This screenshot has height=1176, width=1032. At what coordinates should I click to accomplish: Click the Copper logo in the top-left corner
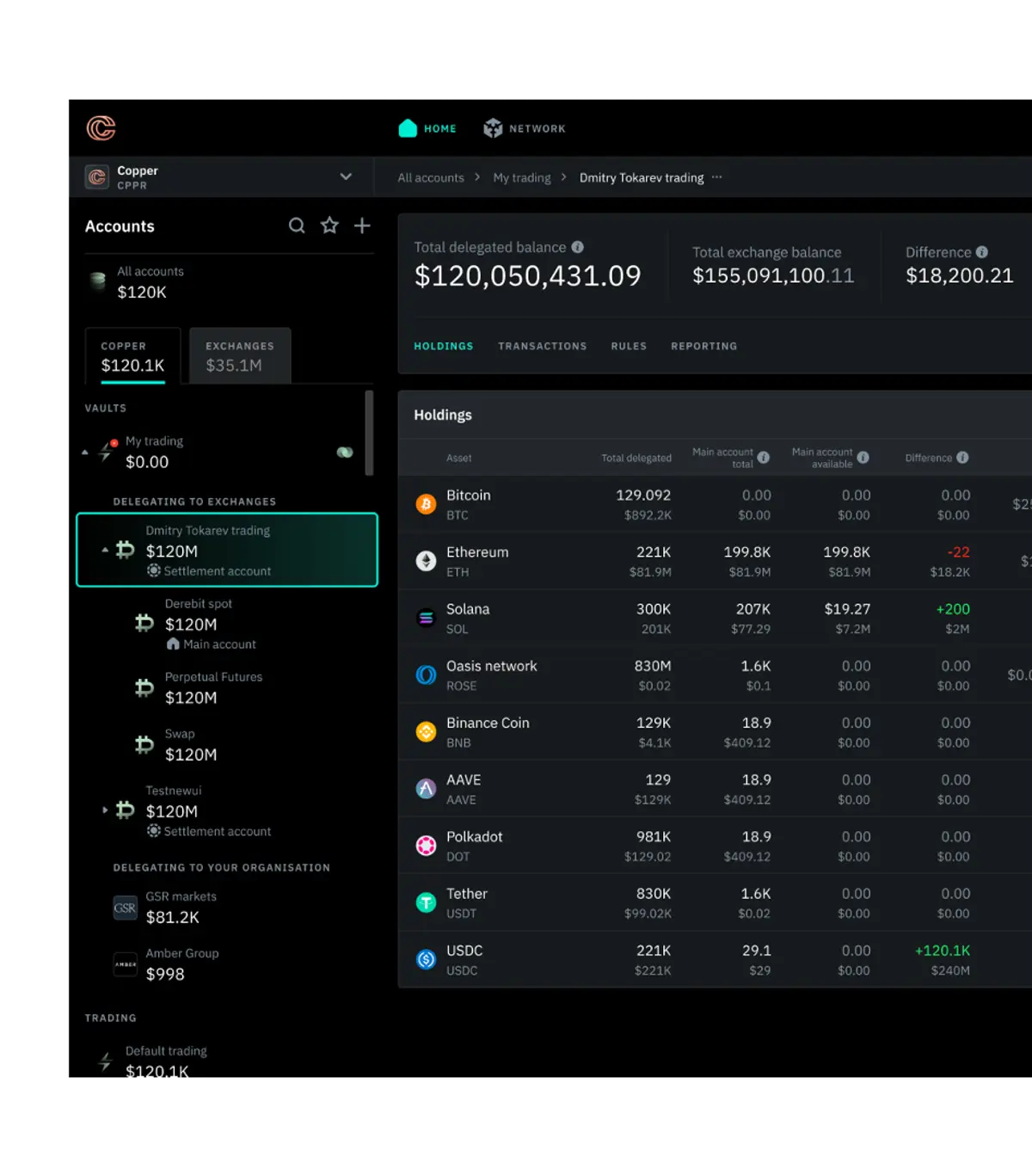coord(101,126)
